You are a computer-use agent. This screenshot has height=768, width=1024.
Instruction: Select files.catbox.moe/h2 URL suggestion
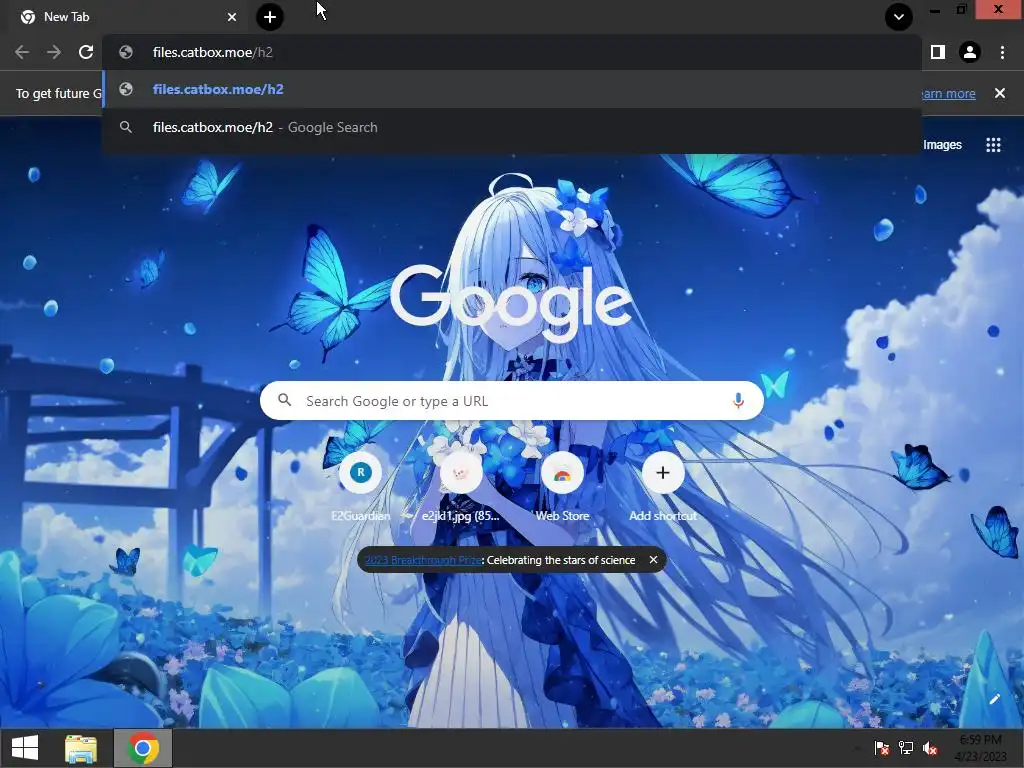(512, 89)
